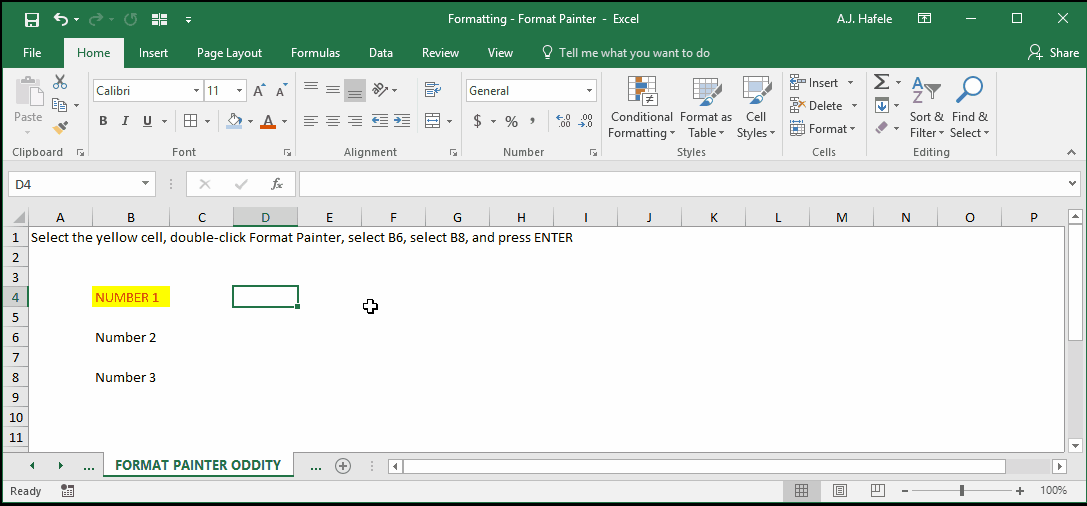Increase Decimal places
Screen dimensions: 1087x506
click(563, 121)
